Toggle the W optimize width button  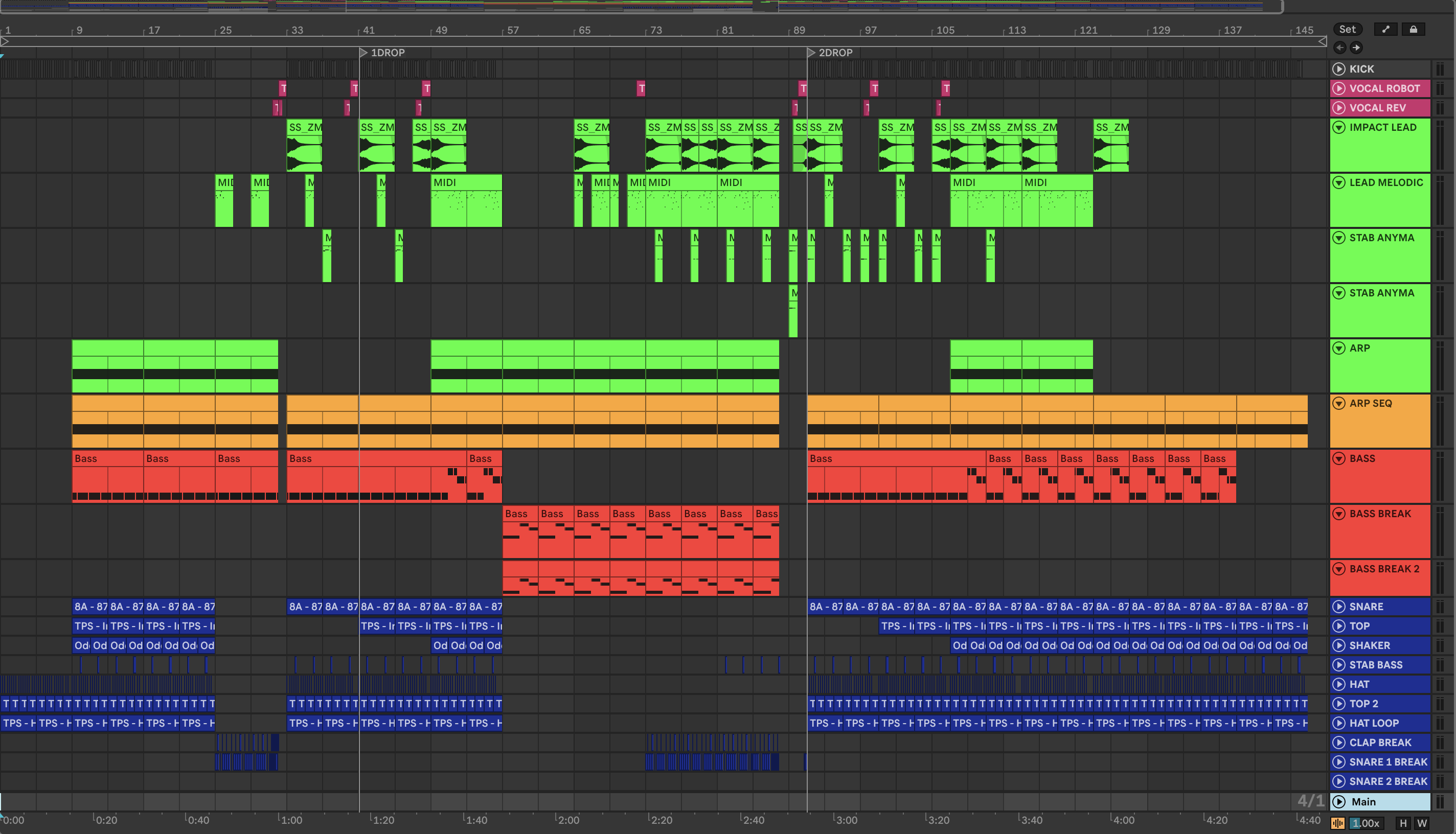click(x=1422, y=823)
